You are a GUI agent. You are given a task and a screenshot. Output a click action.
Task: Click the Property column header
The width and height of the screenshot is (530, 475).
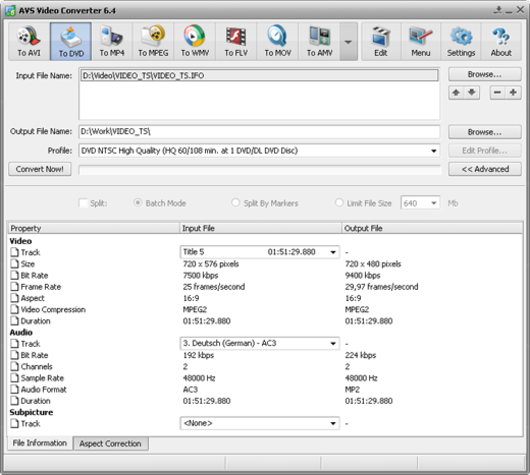(94, 229)
